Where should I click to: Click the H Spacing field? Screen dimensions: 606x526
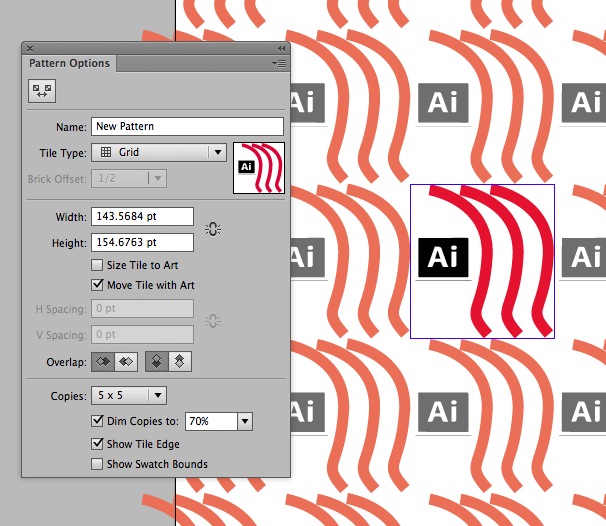(x=142, y=308)
